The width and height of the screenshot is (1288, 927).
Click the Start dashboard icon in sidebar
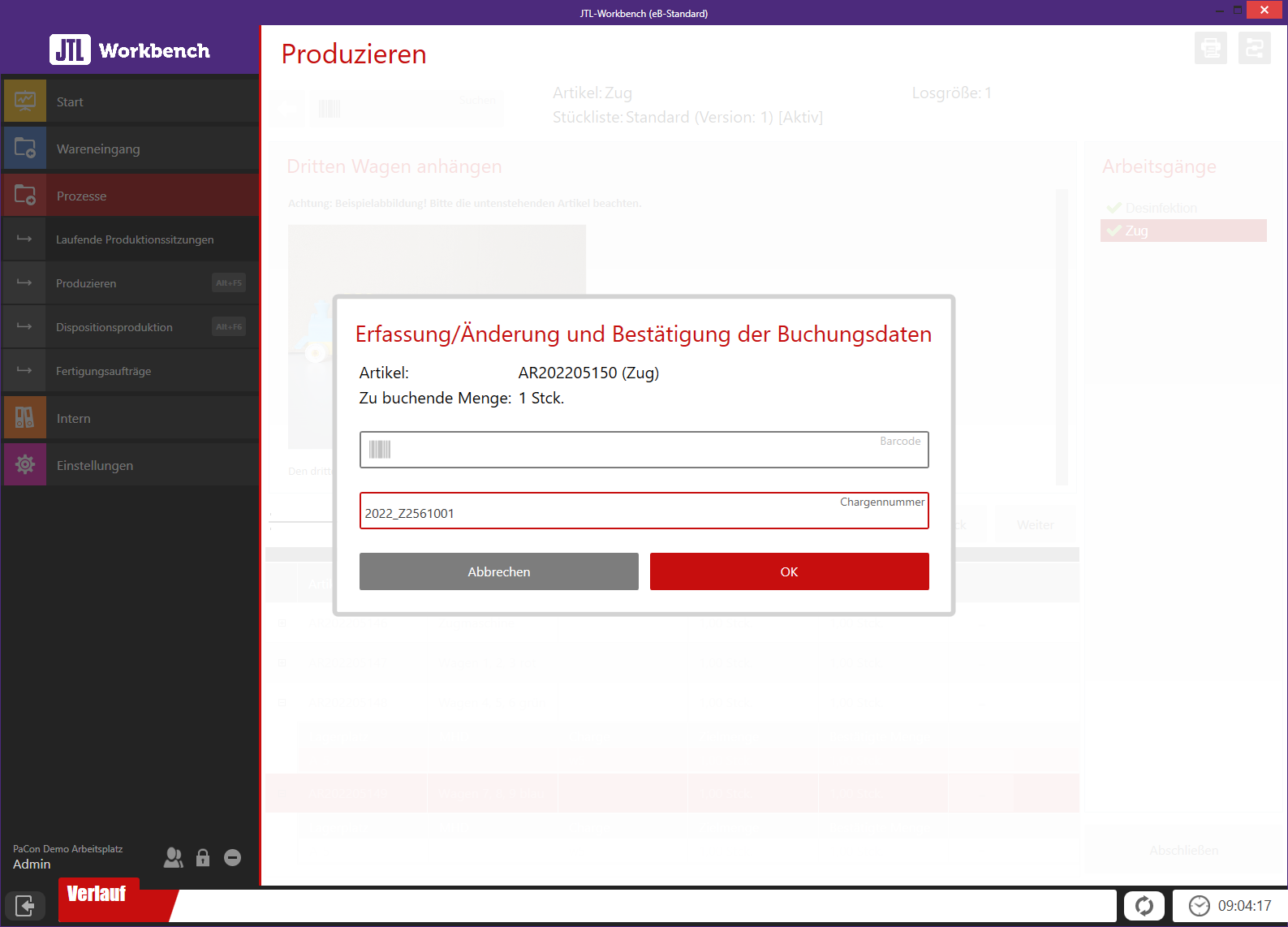tap(25, 101)
